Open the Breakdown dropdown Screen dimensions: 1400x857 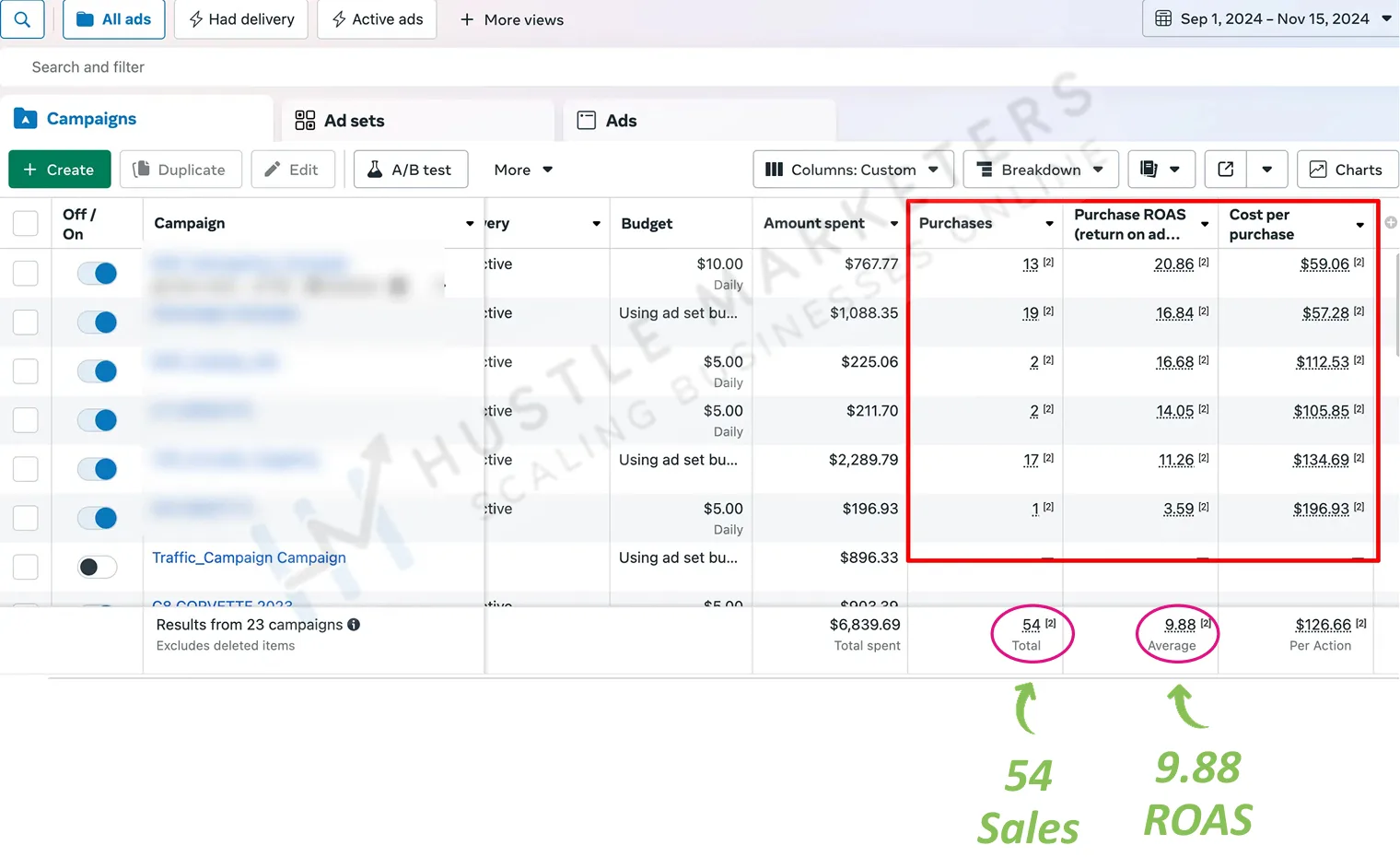(1041, 170)
